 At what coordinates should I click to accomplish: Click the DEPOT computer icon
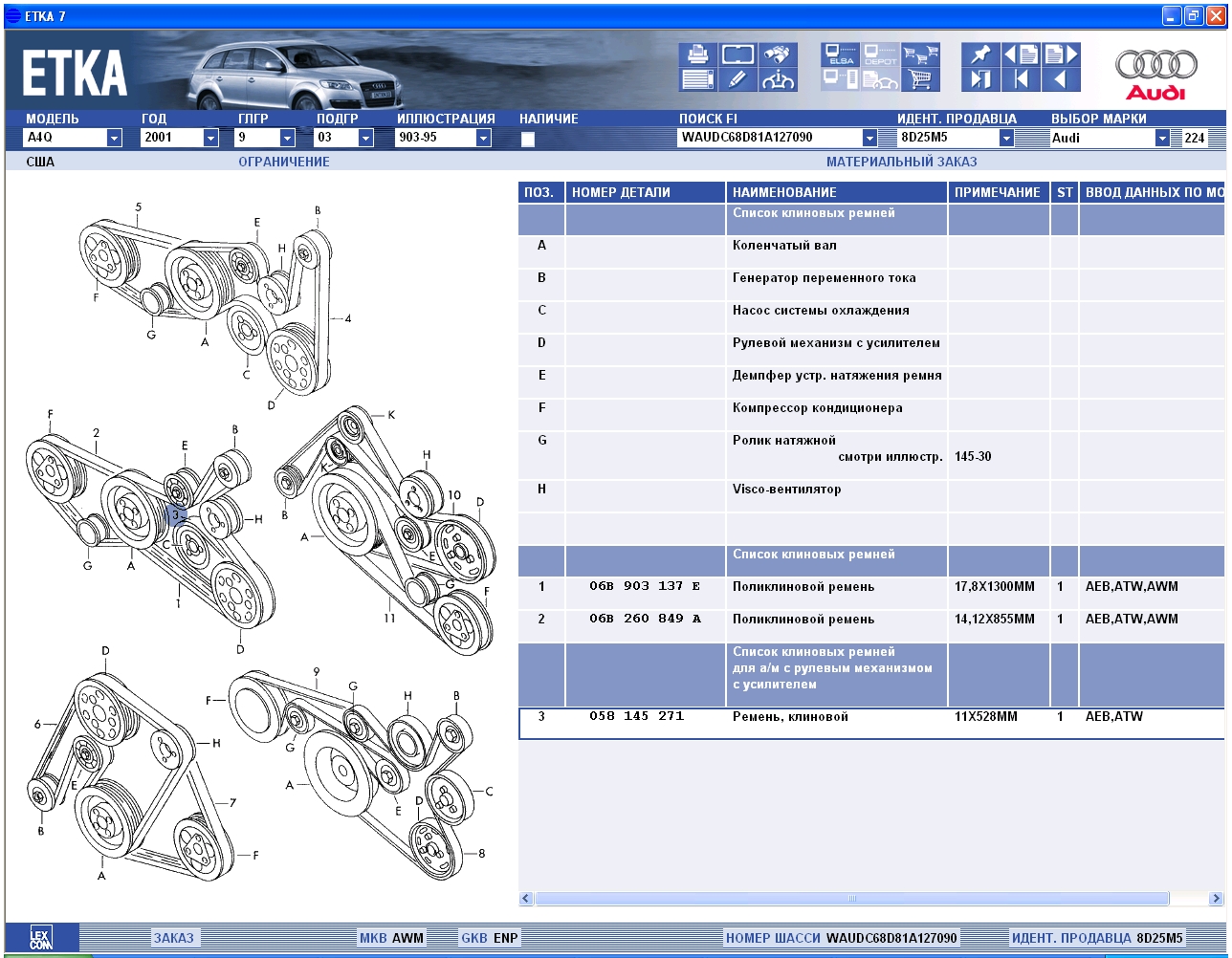click(x=881, y=54)
